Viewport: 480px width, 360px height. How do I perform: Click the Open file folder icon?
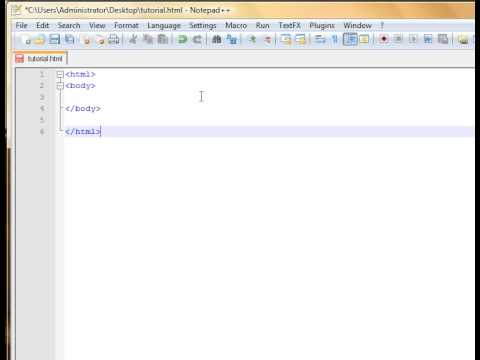(x=39, y=40)
